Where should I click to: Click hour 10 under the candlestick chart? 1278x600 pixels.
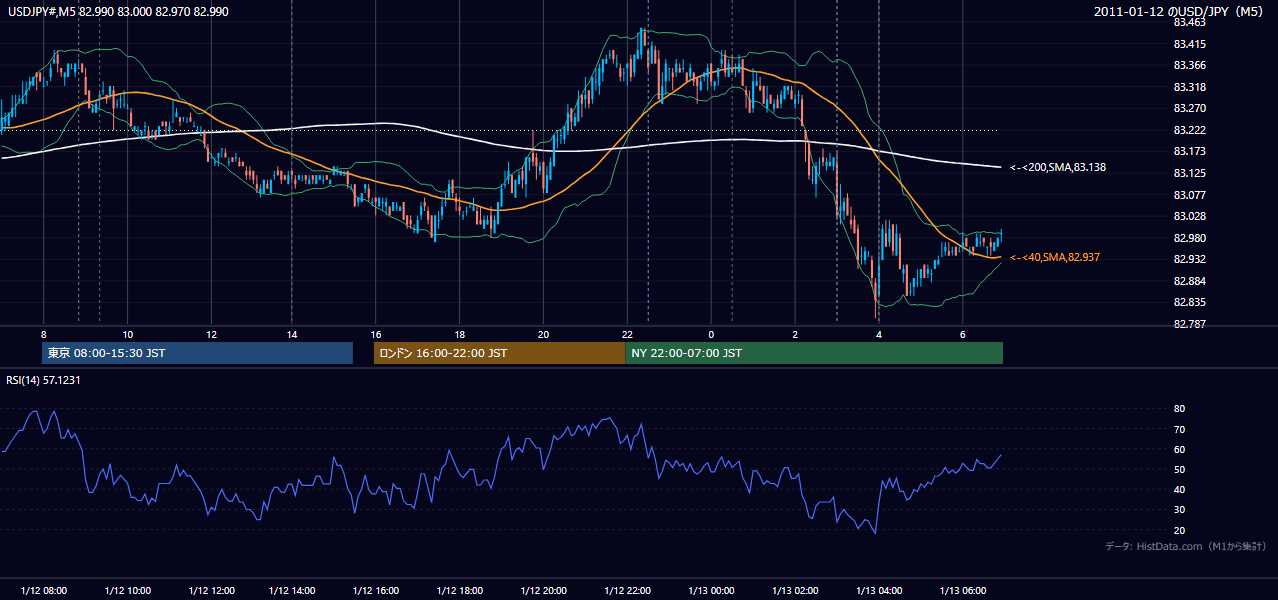(x=127, y=334)
